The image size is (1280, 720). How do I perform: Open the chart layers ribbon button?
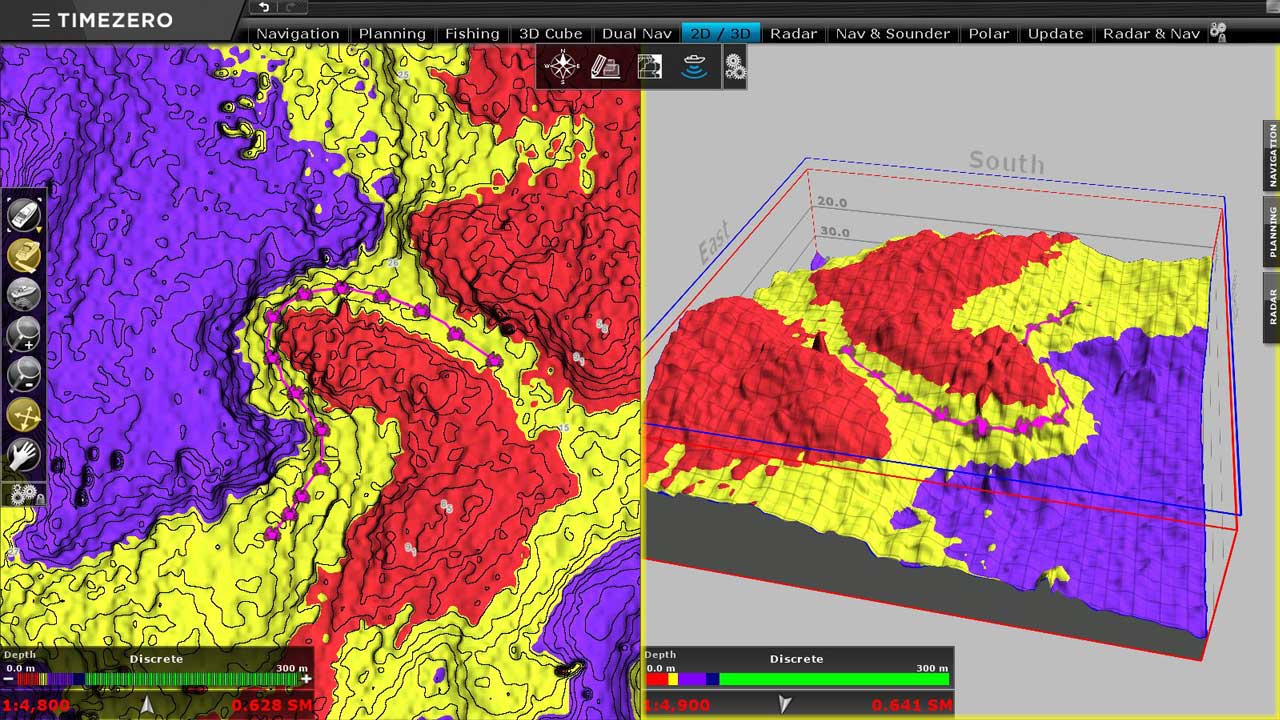click(650, 67)
